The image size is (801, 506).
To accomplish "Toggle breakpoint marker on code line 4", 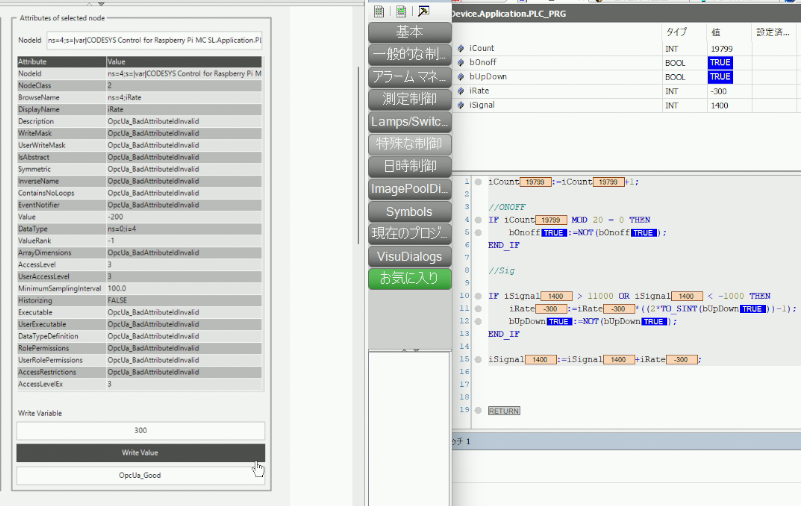I will pos(478,220).
